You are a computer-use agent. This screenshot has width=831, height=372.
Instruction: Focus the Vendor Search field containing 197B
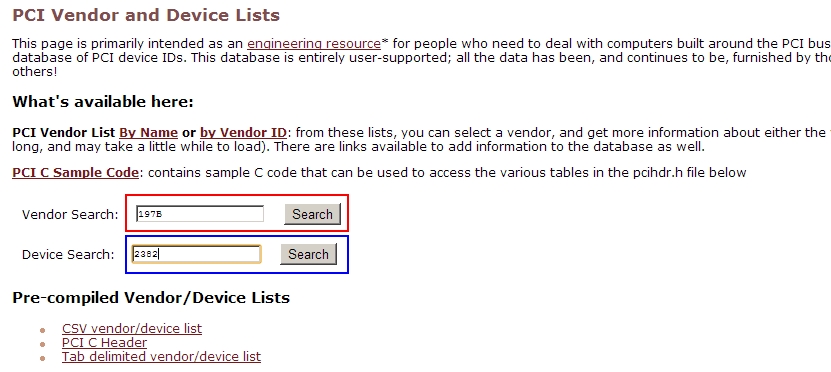[200, 214]
